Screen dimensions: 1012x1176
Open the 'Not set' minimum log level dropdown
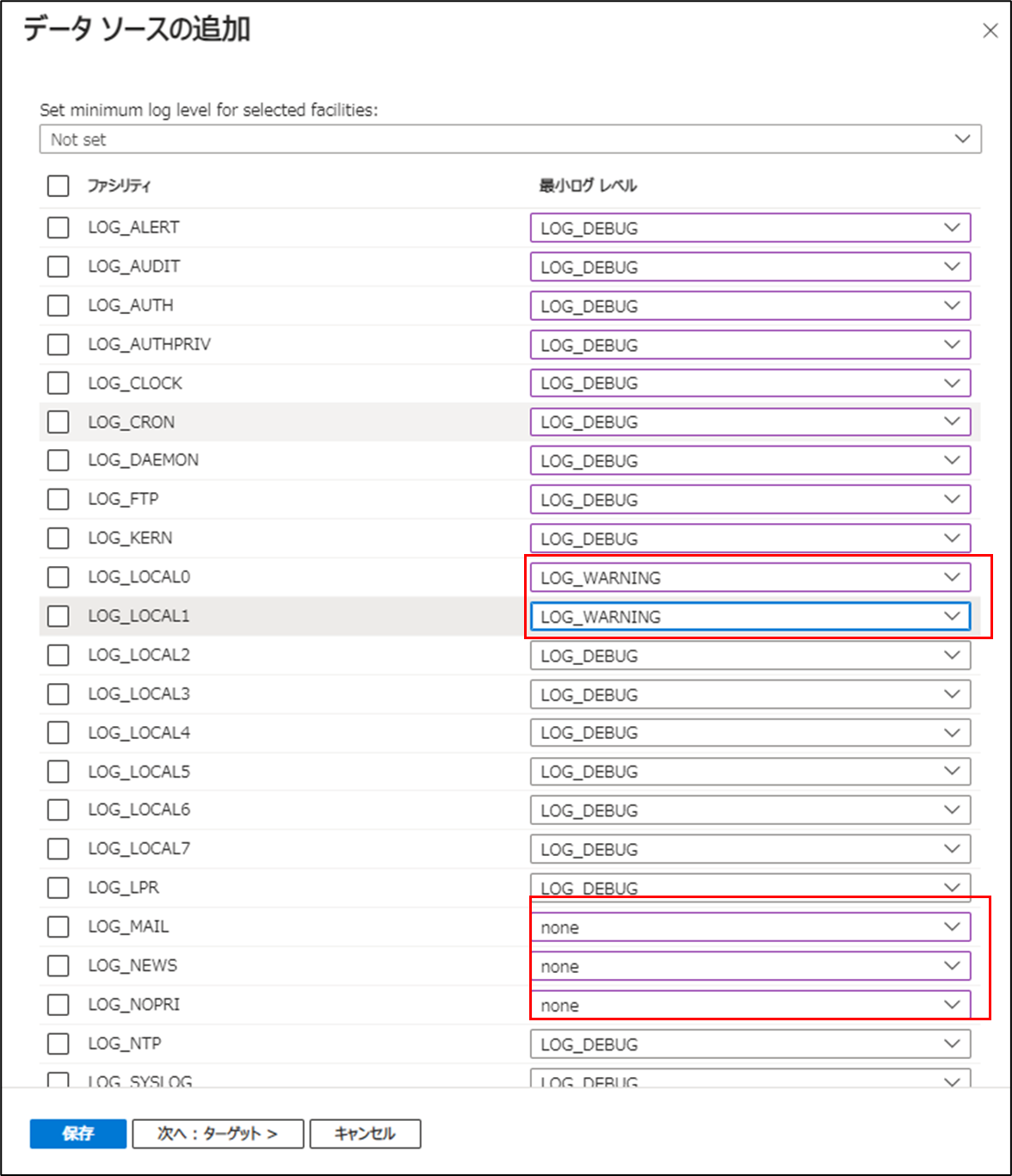509,139
